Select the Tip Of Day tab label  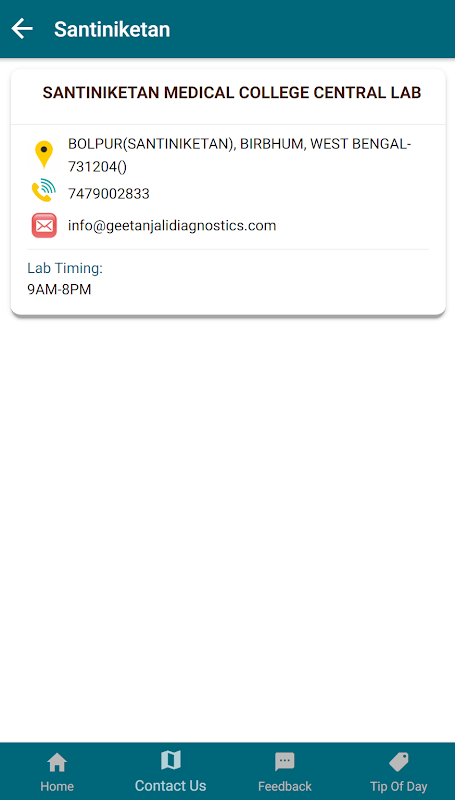click(x=398, y=786)
